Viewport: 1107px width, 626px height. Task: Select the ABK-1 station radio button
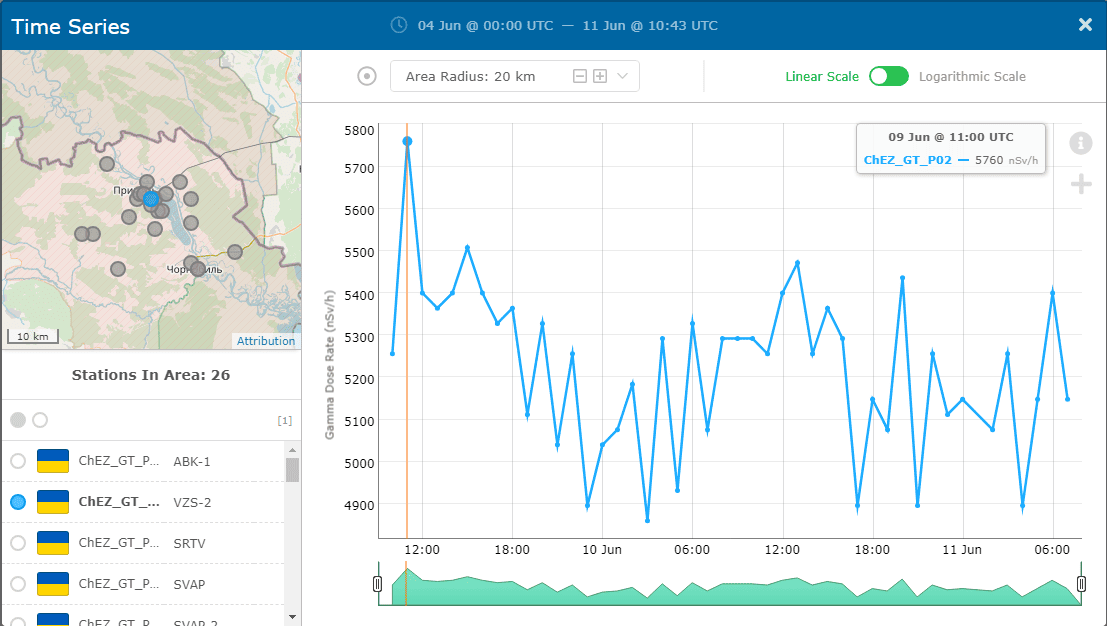pos(18,461)
